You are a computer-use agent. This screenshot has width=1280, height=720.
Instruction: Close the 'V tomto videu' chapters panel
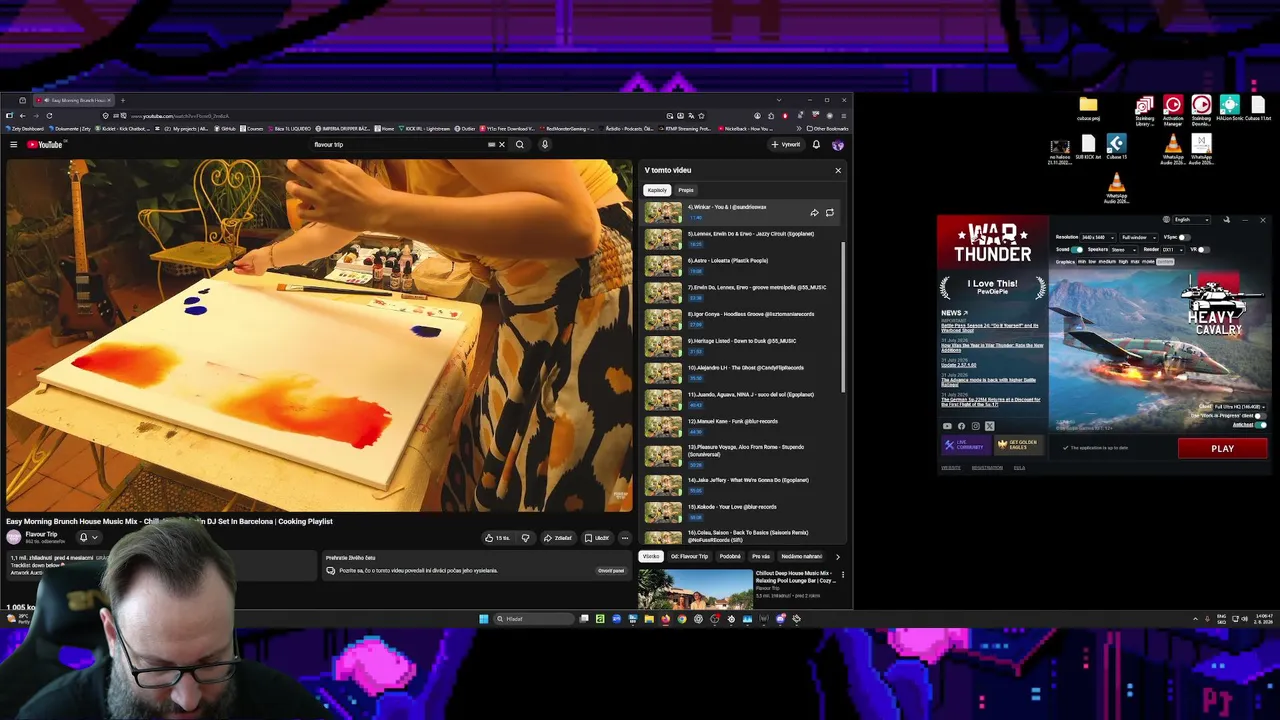pos(838,170)
